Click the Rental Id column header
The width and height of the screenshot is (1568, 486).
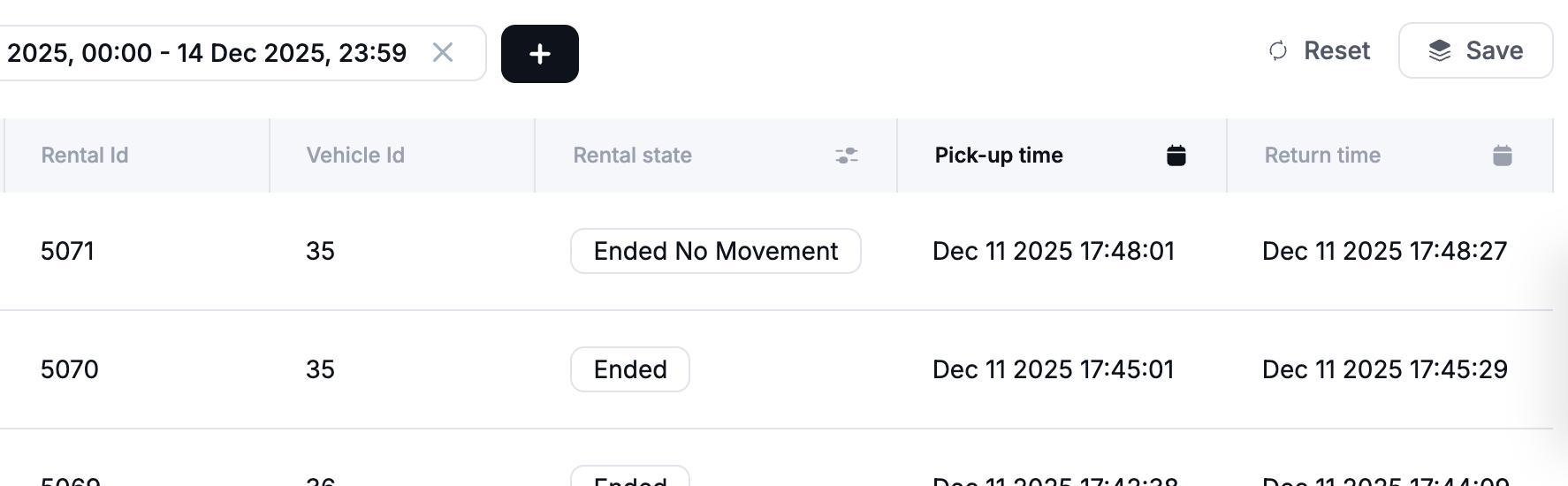[x=85, y=156]
